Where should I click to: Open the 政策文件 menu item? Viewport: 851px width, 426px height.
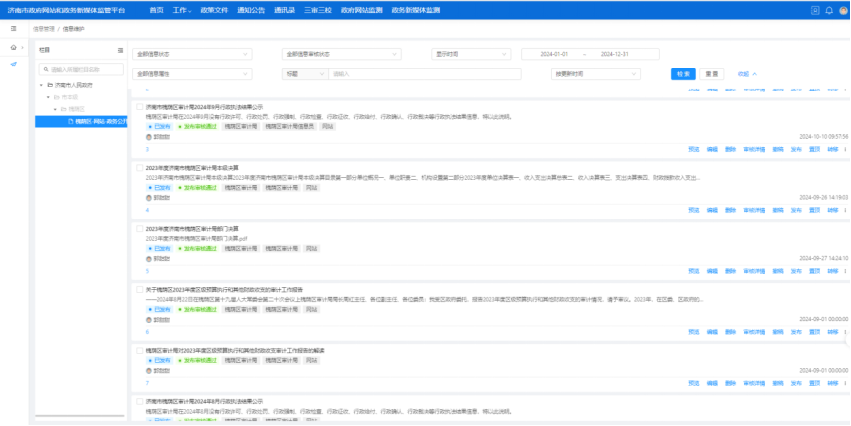(x=217, y=10)
